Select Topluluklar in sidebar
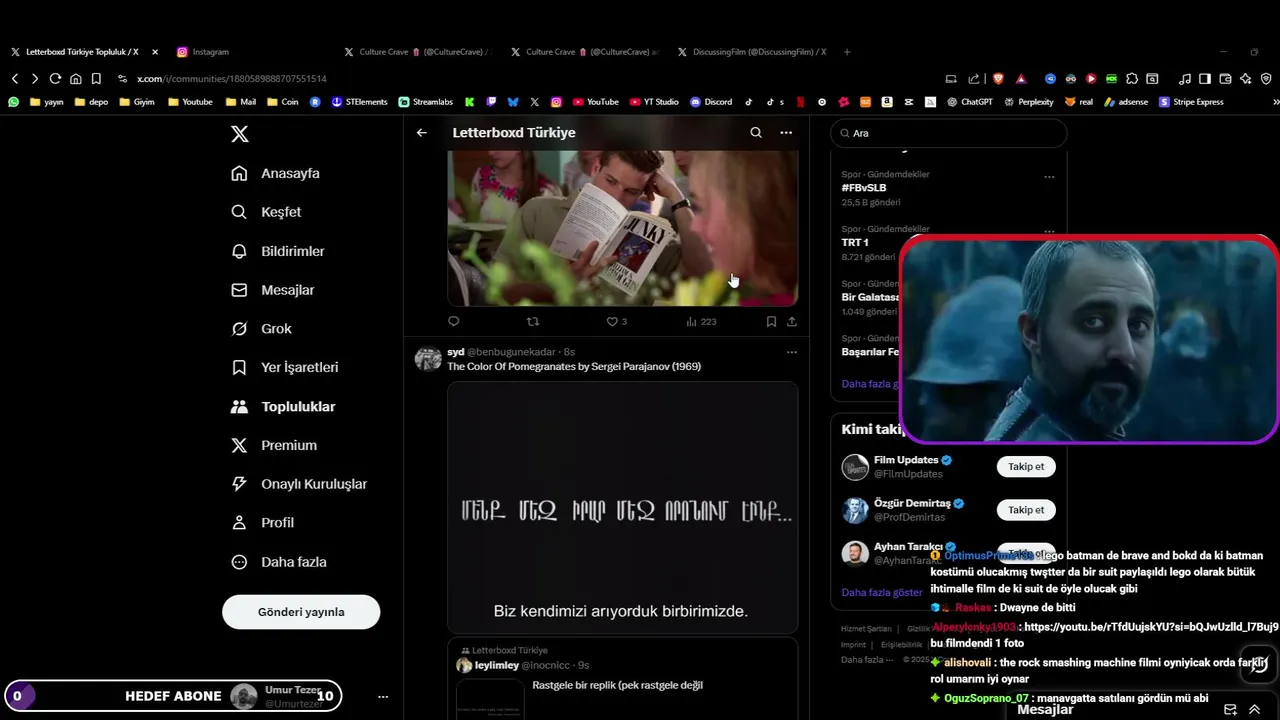This screenshot has width=1280, height=720. [x=283, y=406]
